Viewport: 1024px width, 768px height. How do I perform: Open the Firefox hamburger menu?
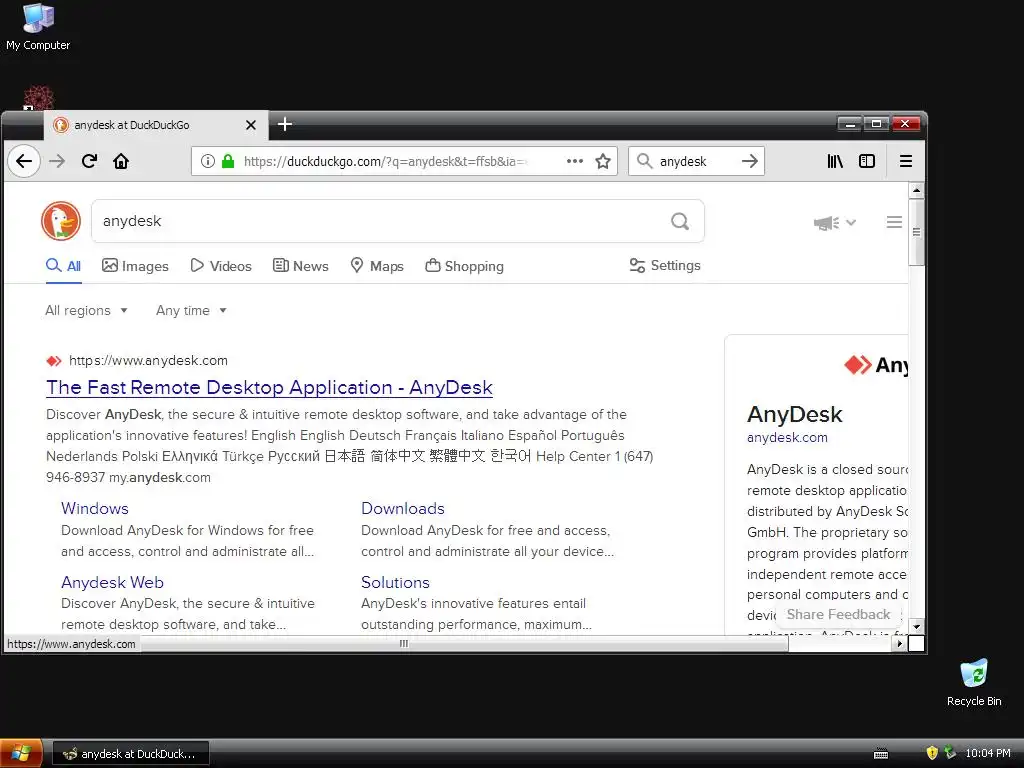click(906, 161)
